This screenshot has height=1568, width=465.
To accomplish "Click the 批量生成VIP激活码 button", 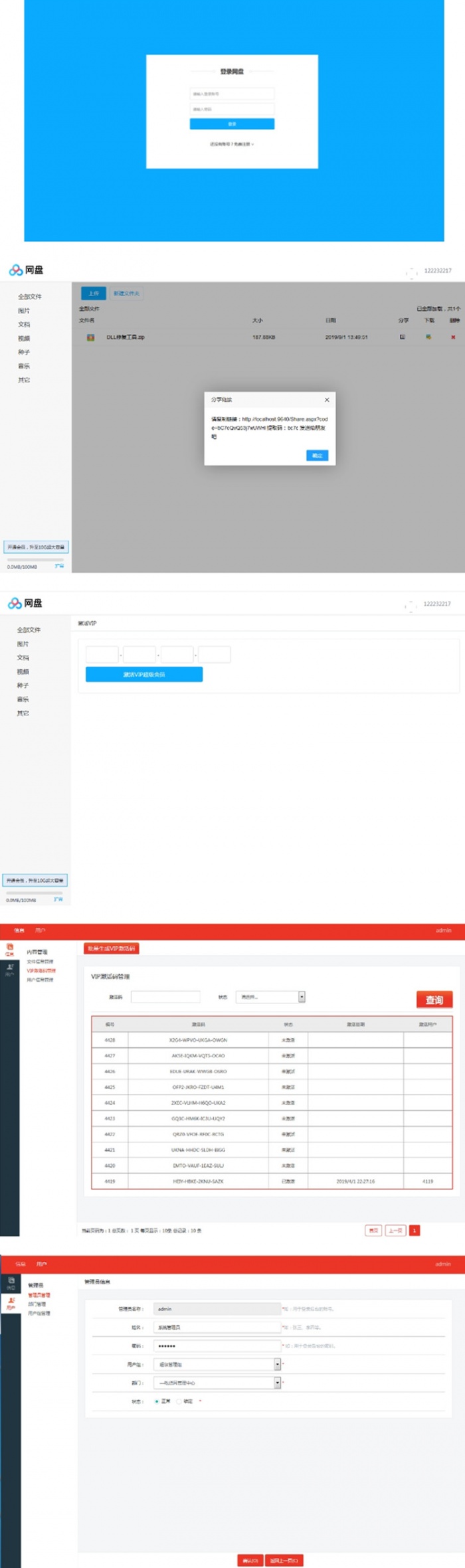I will 112,948.
